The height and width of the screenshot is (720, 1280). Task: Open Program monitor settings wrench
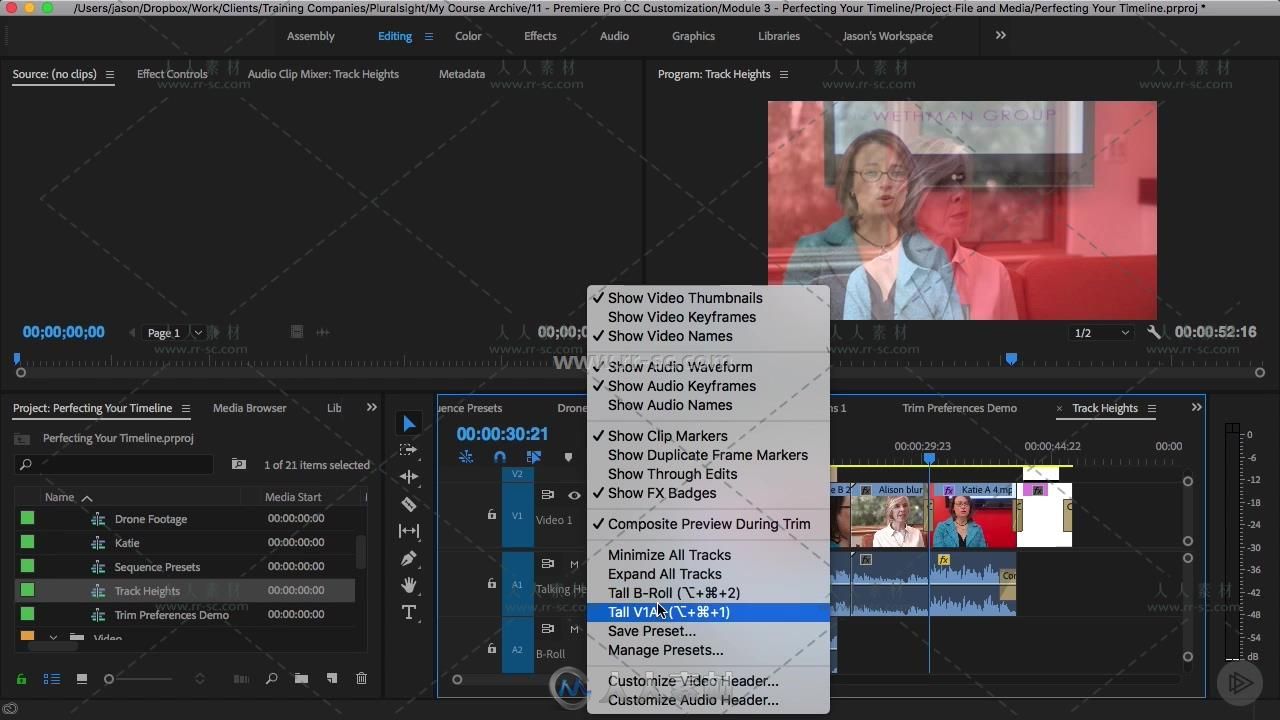(x=1153, y=332)
